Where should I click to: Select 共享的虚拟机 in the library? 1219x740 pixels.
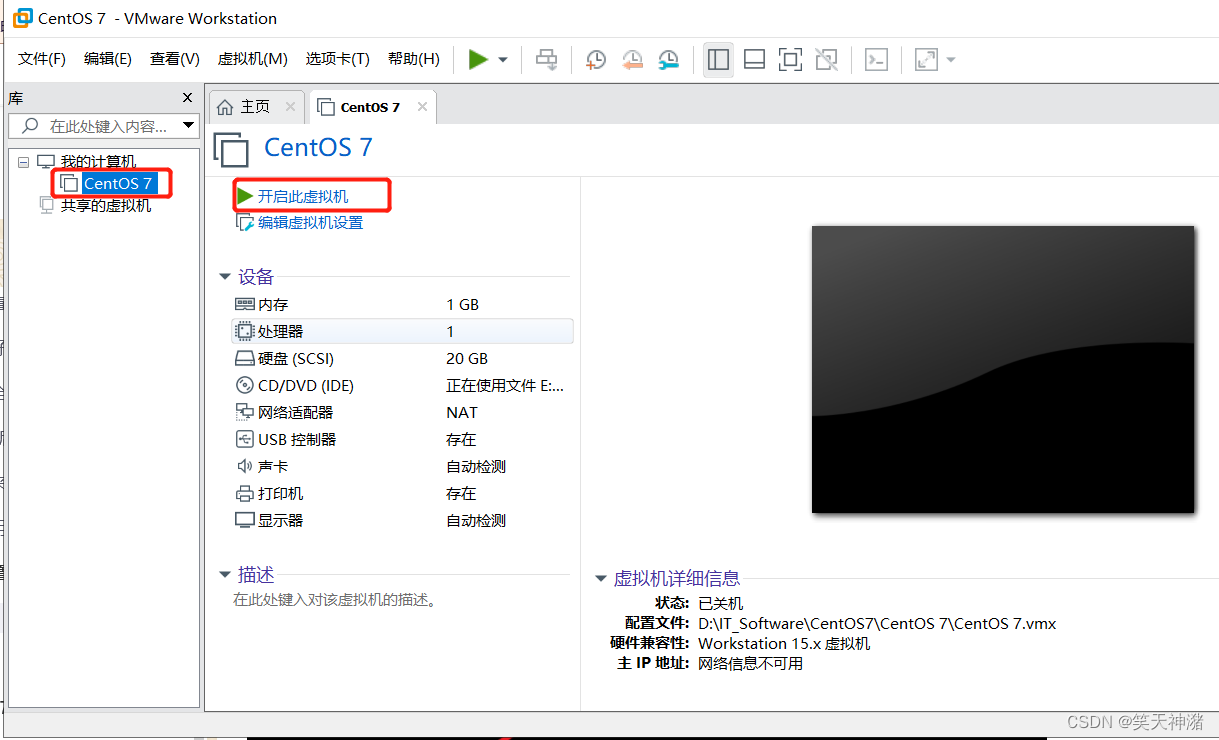coord(106,205)
